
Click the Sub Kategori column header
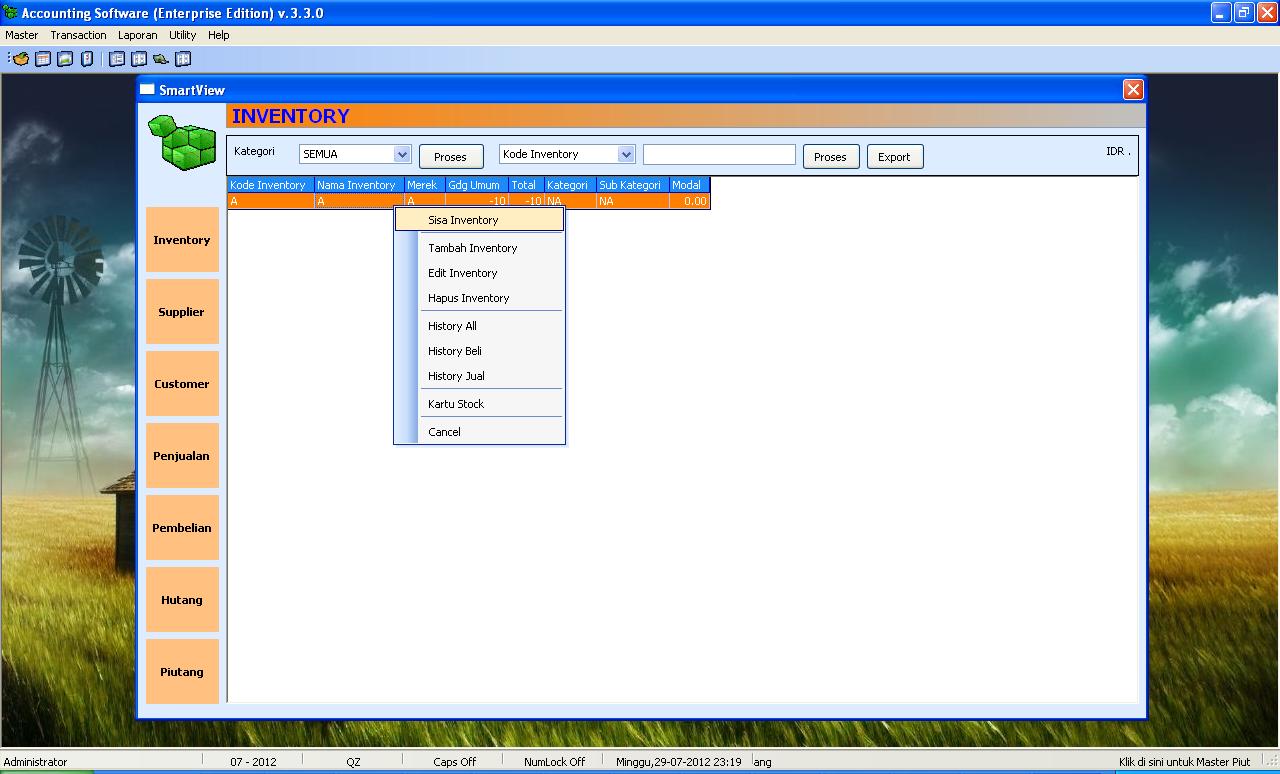633,185
